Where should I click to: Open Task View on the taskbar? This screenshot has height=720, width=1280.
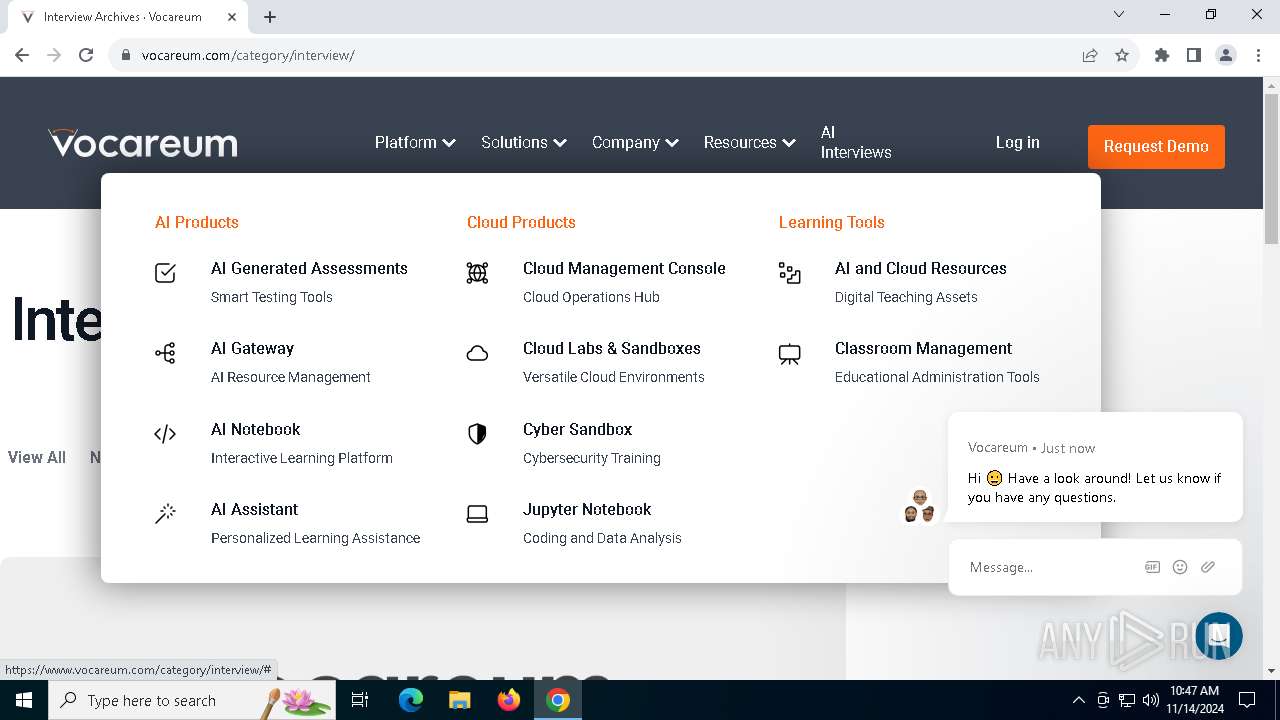(360, 700)
